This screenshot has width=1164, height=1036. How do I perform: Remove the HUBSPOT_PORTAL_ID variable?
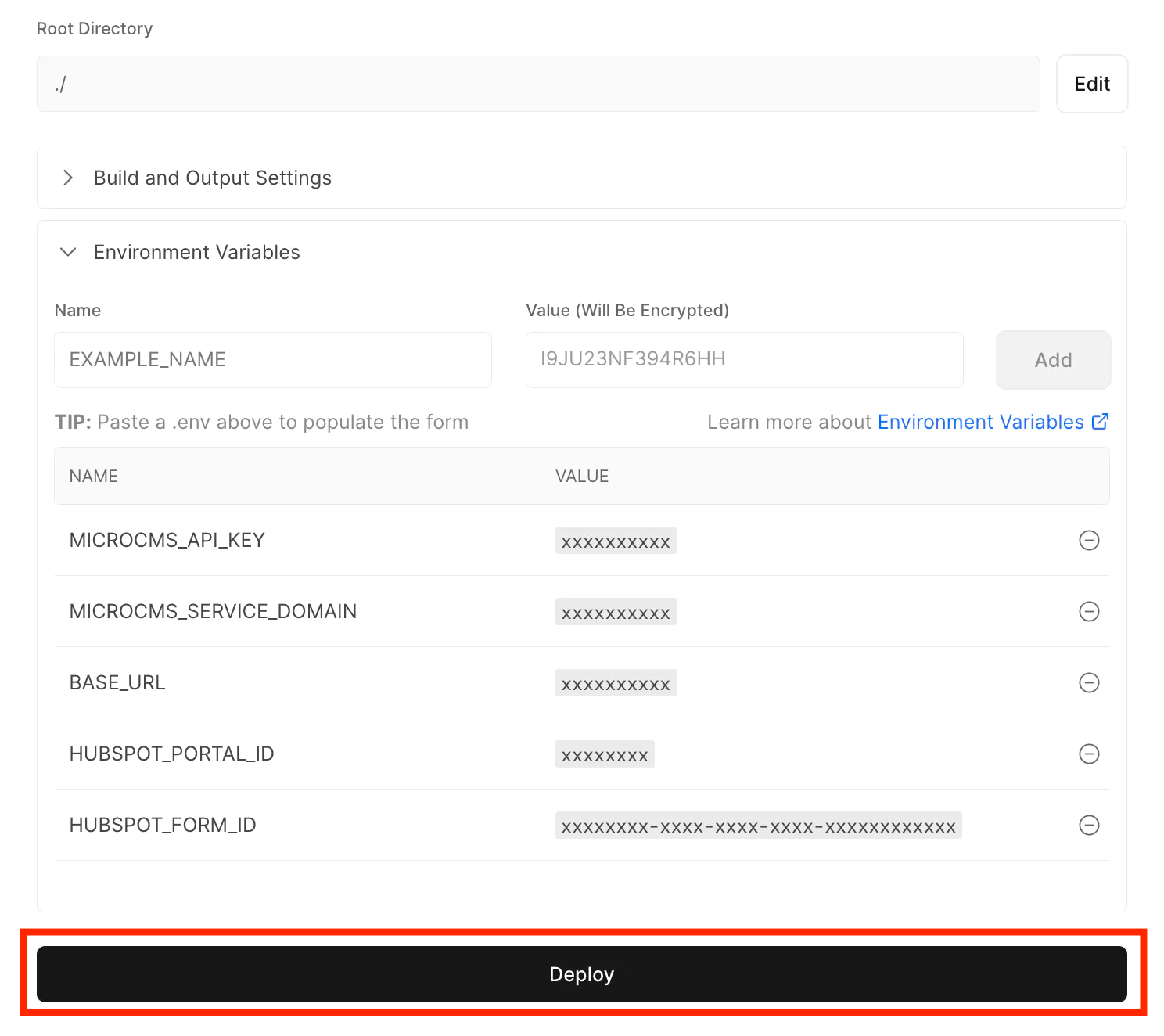coord(1089,754)
